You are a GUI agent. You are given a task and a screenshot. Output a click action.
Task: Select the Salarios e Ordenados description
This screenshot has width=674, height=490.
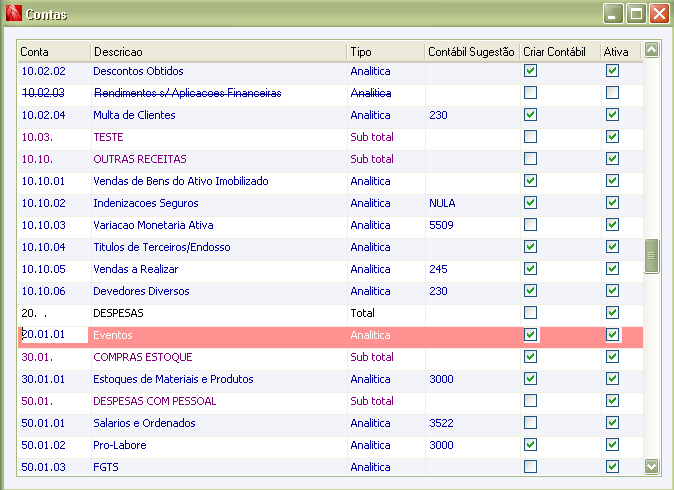tap(144, 423)
